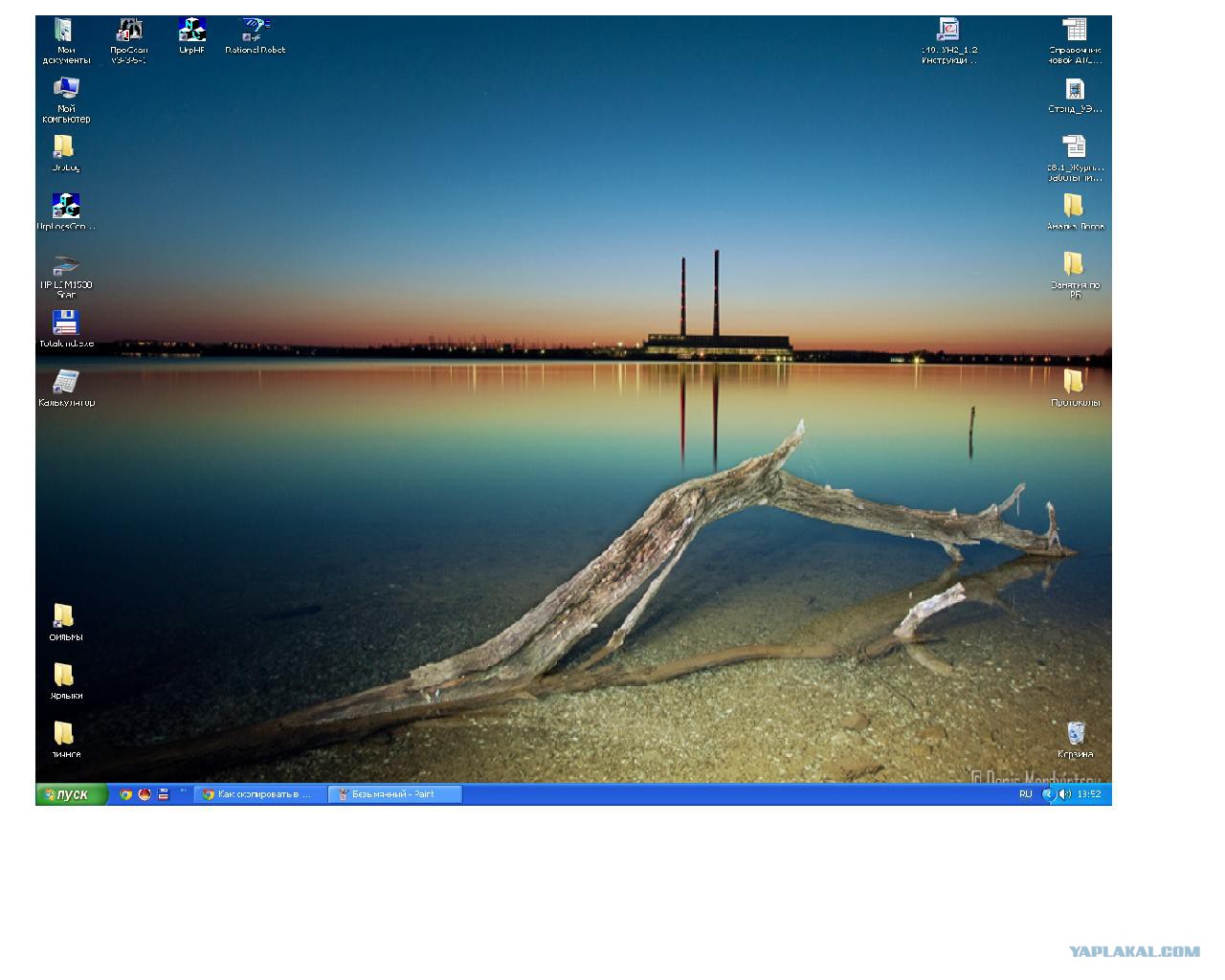Select the Занятия по РБ folder

pos(1075,276)
